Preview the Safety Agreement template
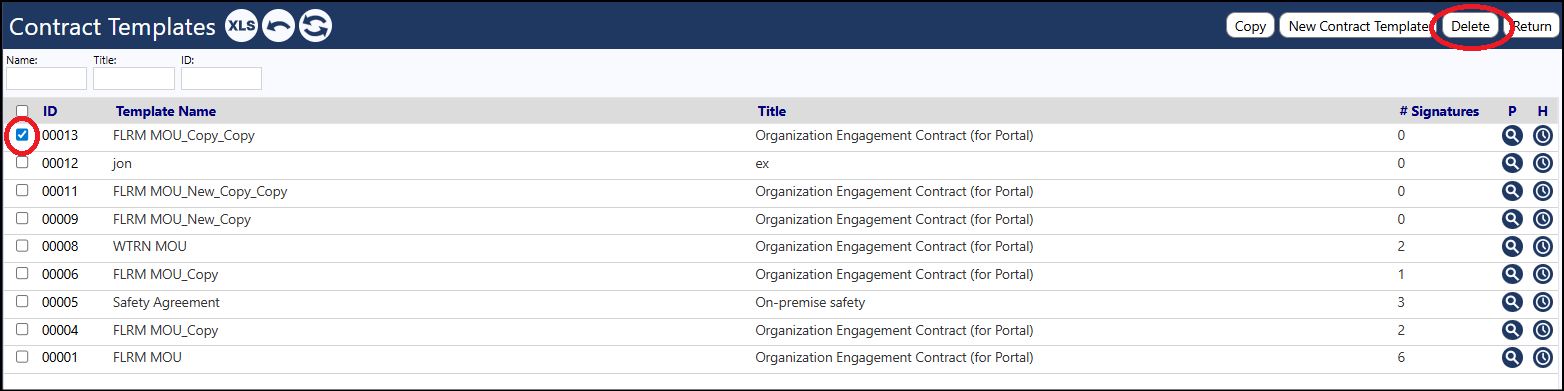This screenshot has height=391, width=1564. (1512, 302)
